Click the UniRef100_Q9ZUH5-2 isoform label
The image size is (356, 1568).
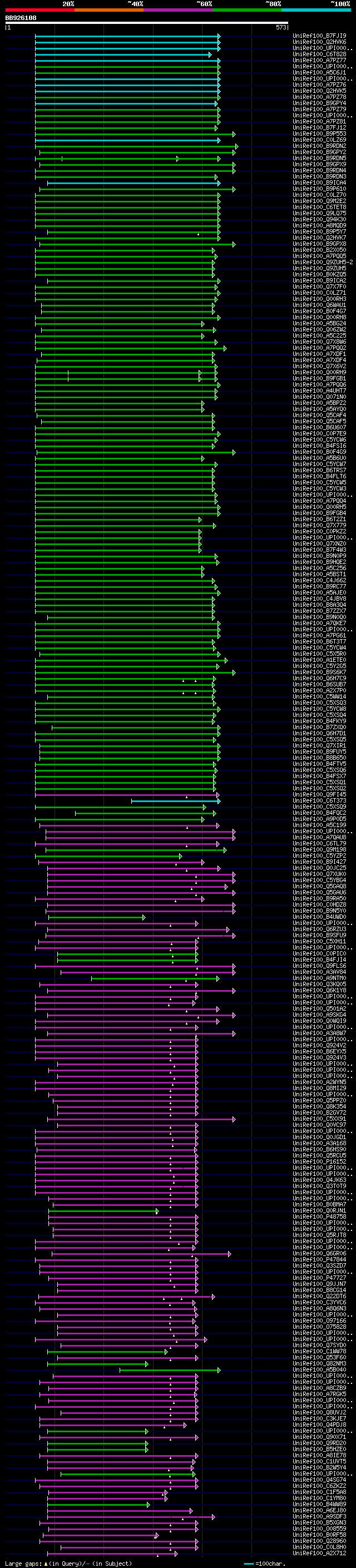[x=323, y=263]
